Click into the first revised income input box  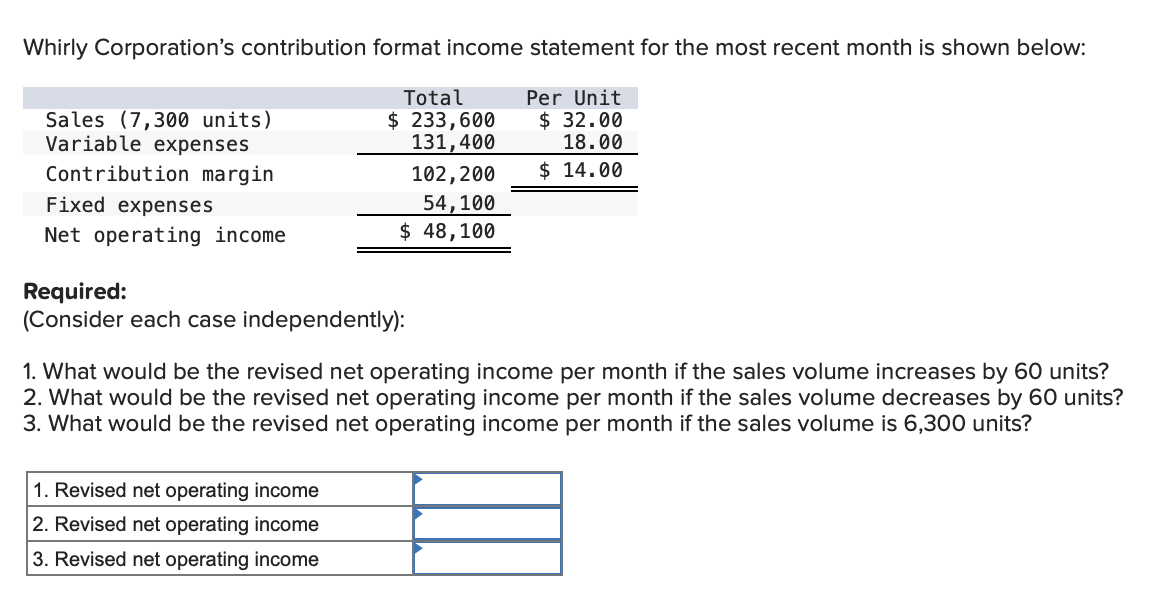(490, 488)
